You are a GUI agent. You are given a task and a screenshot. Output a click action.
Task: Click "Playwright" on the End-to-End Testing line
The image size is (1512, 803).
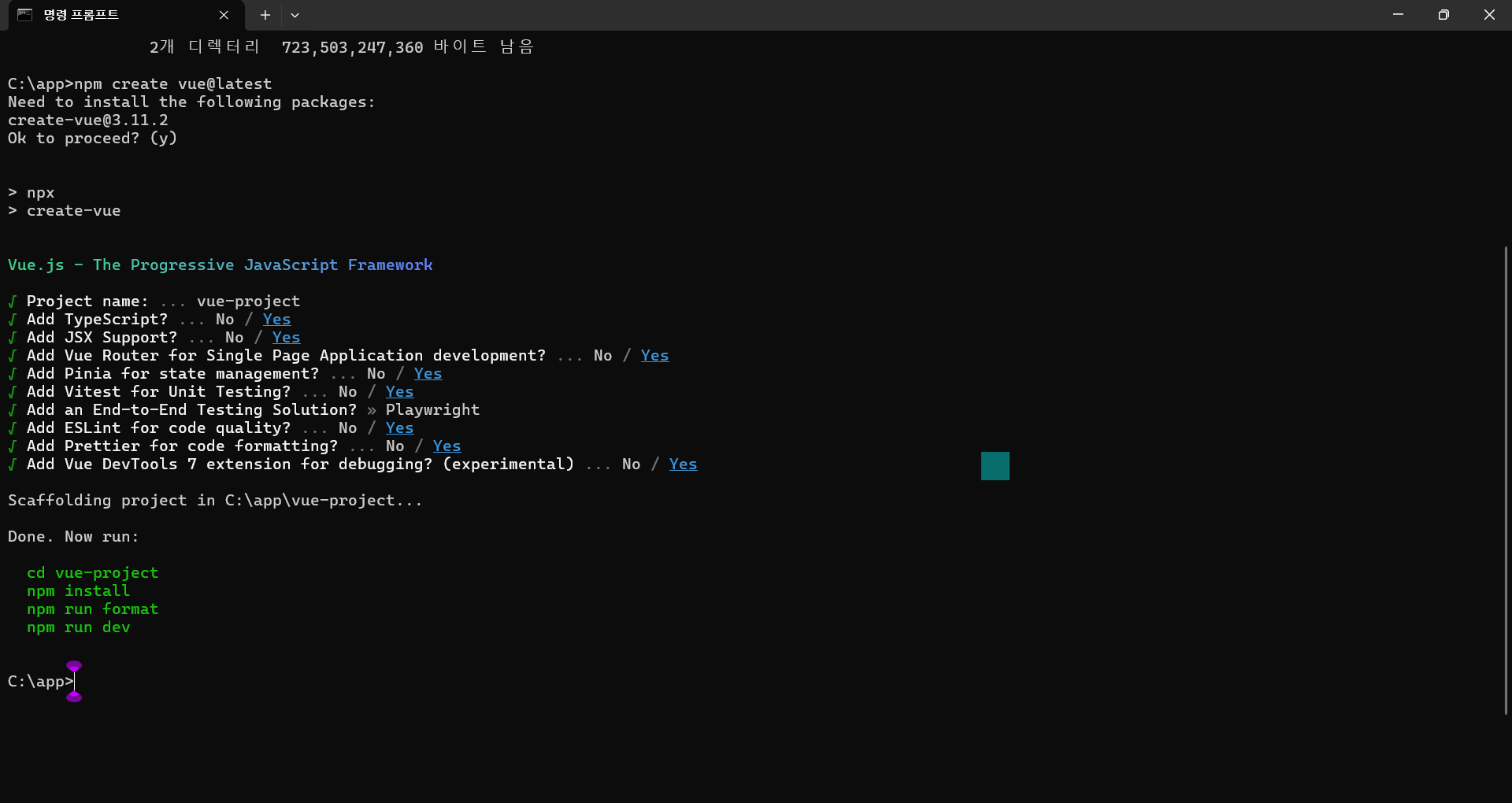pos(432,409)
